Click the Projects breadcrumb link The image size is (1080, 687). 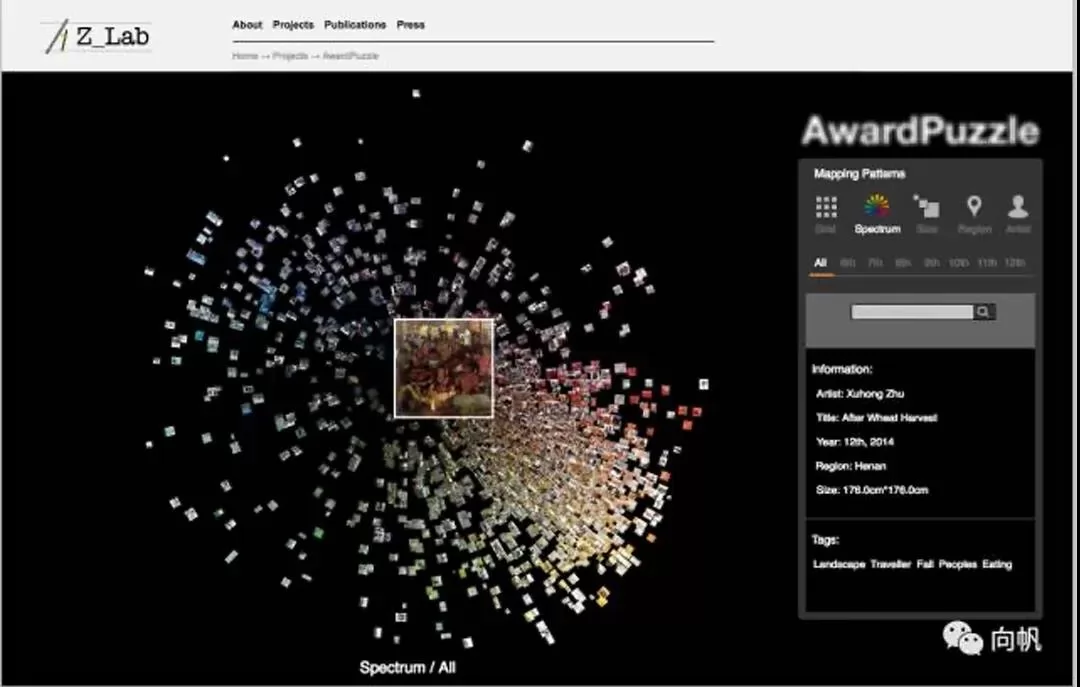point(290,56)
